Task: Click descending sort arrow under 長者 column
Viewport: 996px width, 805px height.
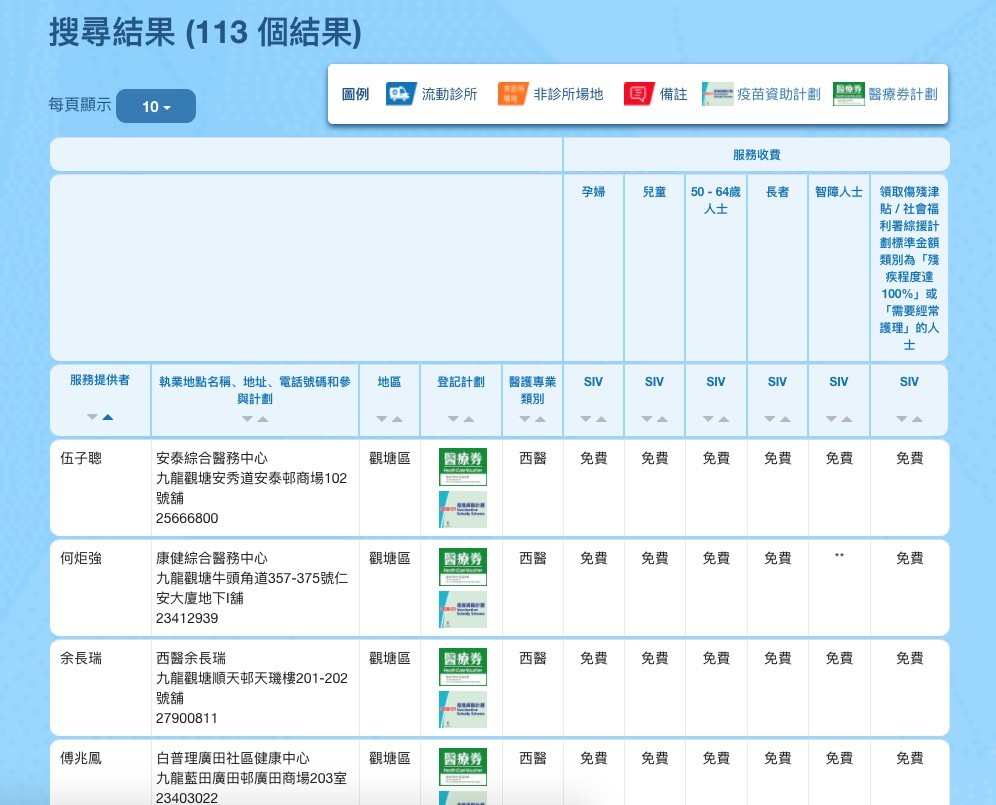Action: point(770,418)
